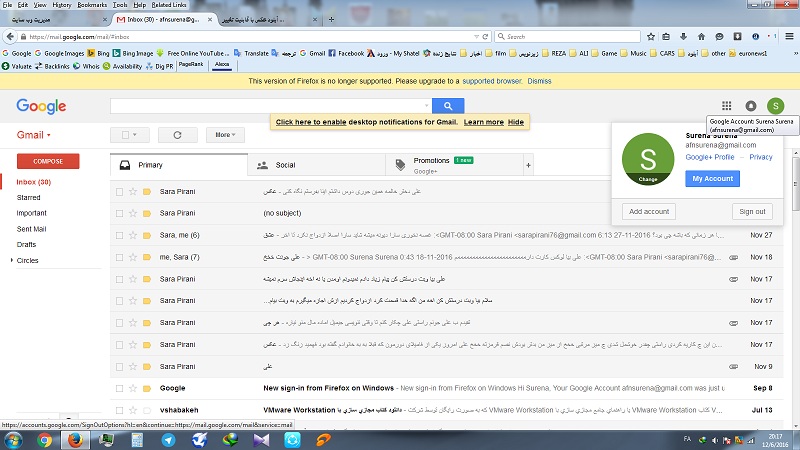Switch to the Promotions tab
Viewport: 800px width, 450px height.
[455, 165]
